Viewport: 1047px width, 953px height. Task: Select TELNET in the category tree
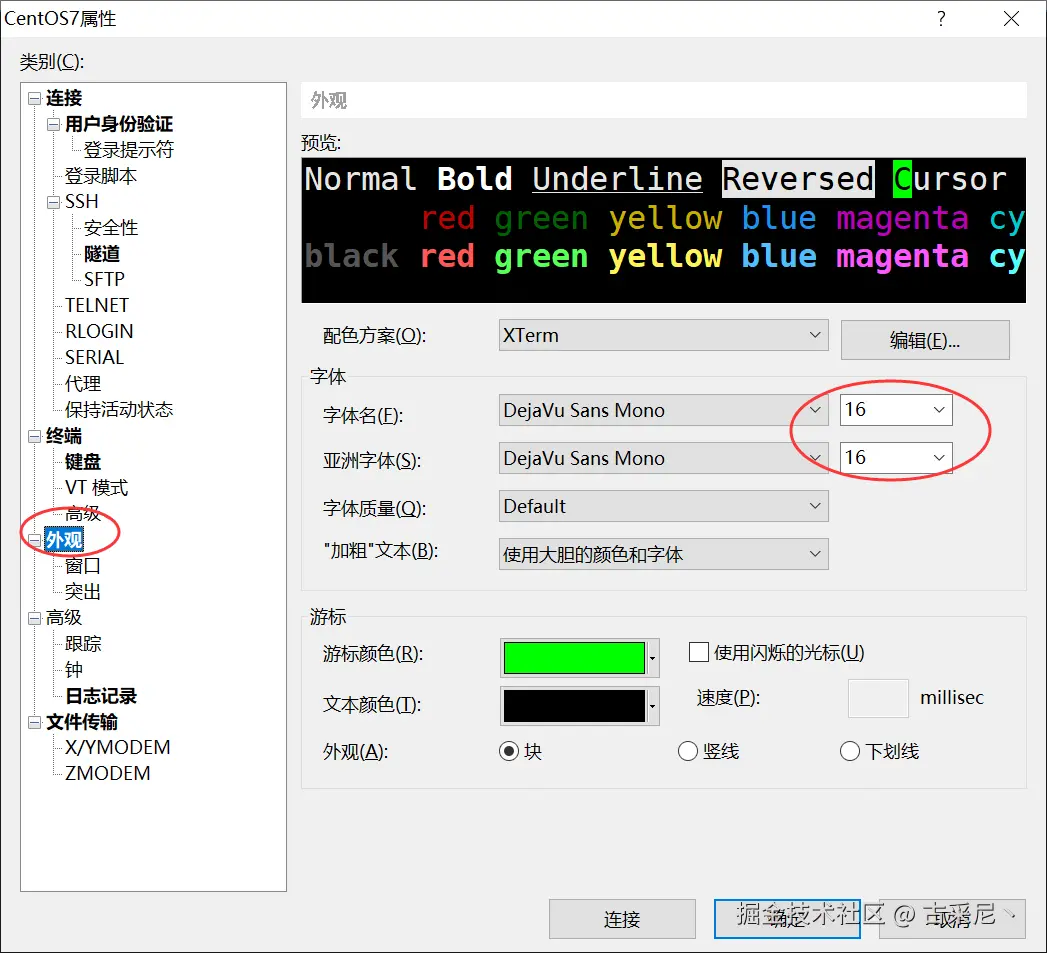click(95, 305)
